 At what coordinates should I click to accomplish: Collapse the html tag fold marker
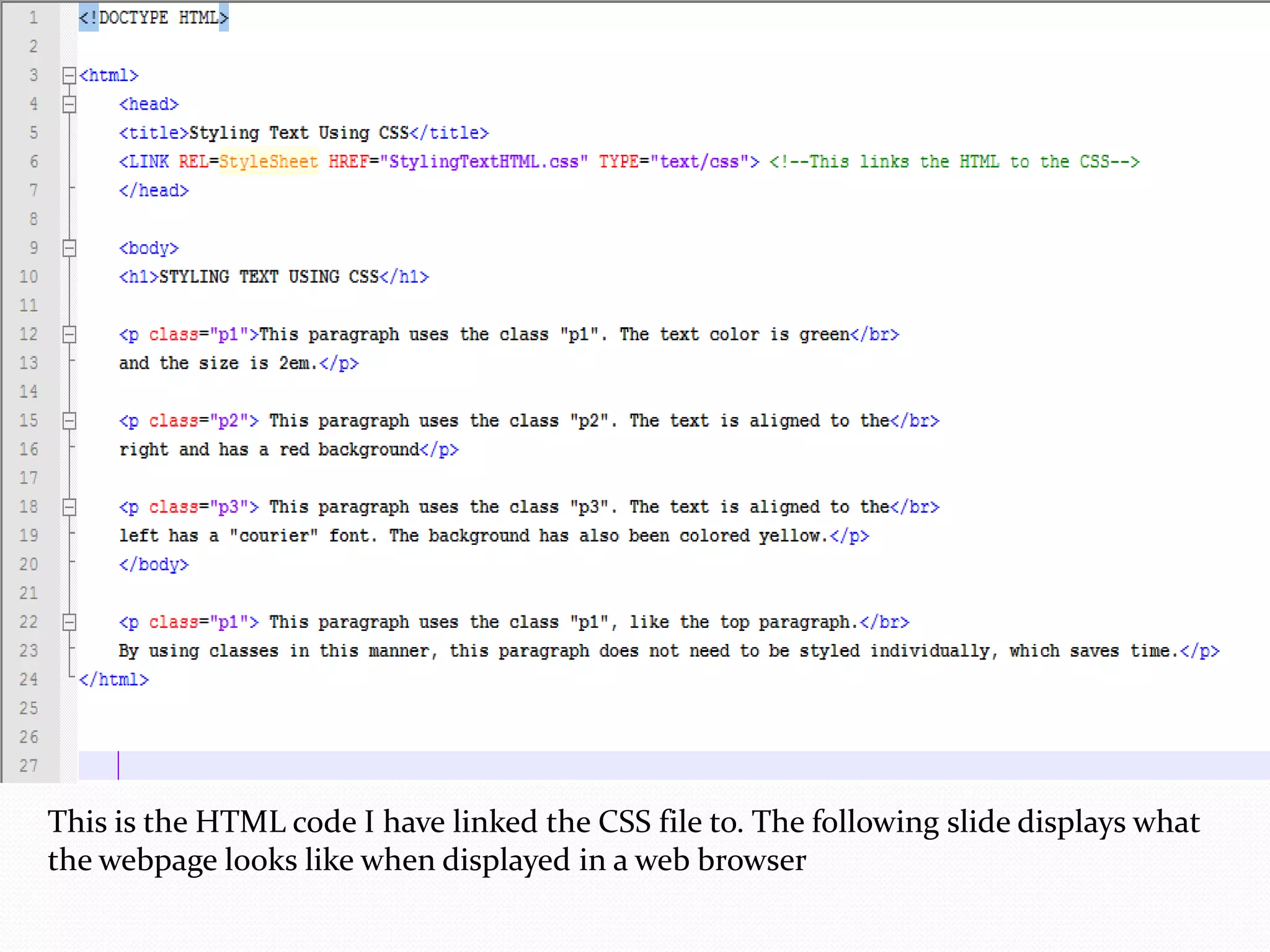coord(69,76)
